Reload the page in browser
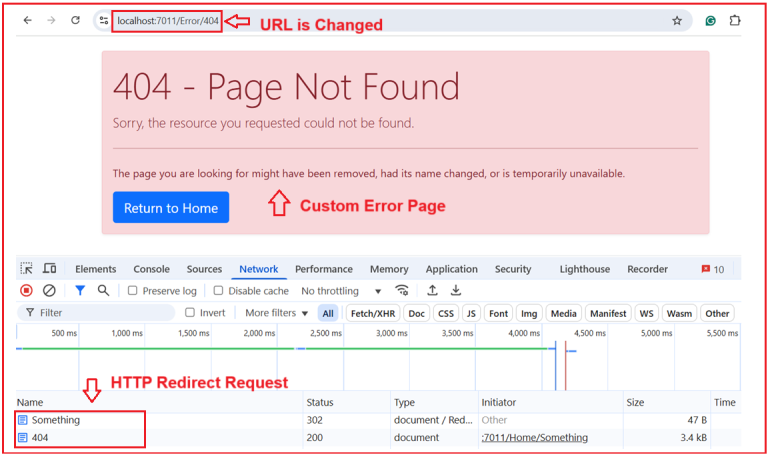 pos(75,20)
